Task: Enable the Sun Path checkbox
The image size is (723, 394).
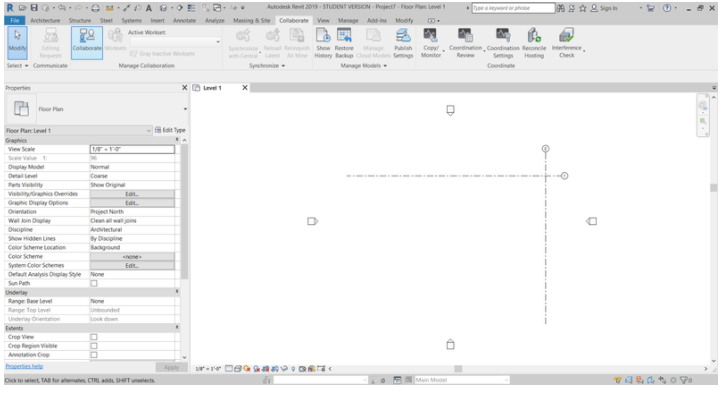Action: coord(94,283)
